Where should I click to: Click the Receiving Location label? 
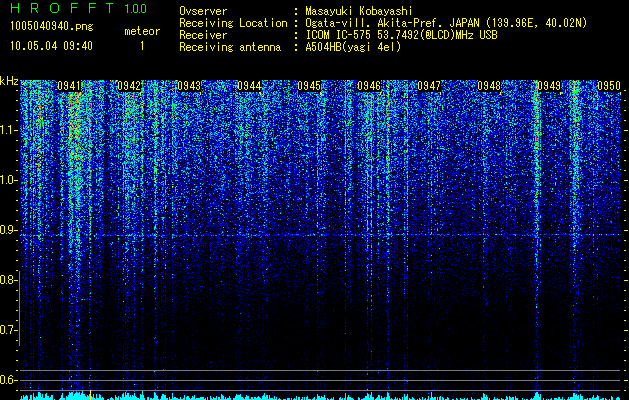(x=233, y=23)
